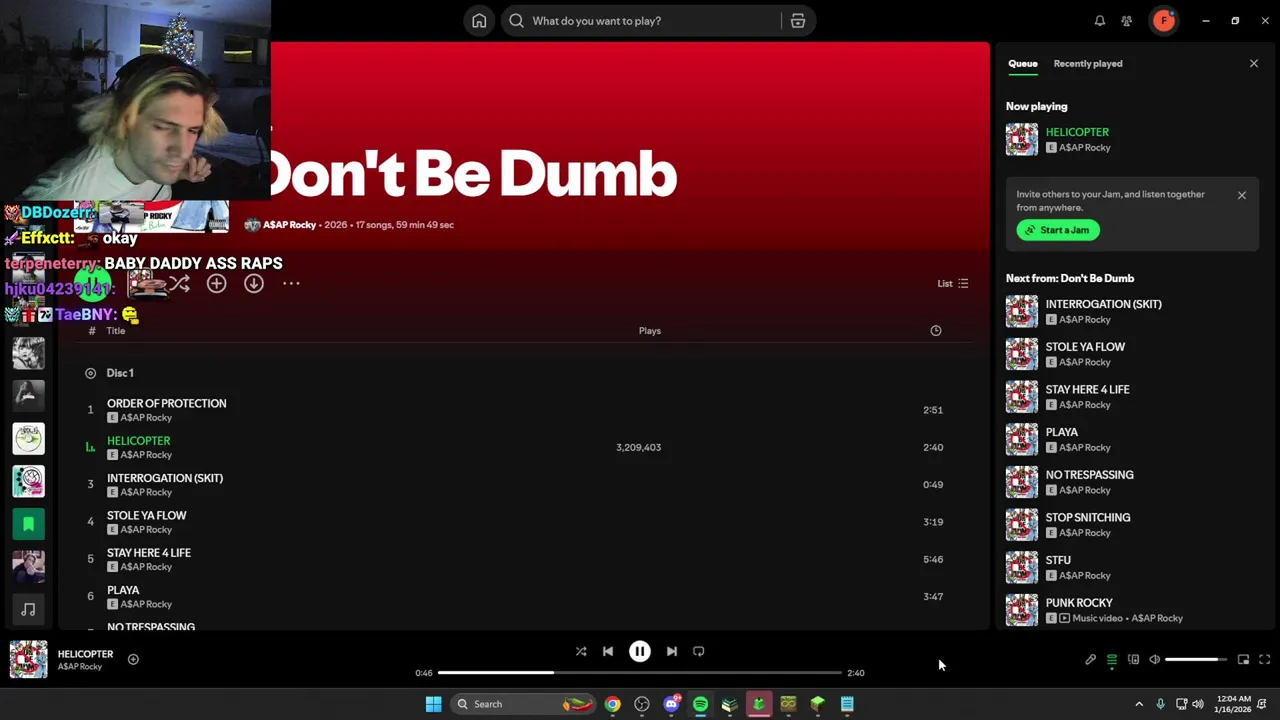The image size is (1280, 720).
Task: Open the Windows Start menu
Action: (433, 704)
